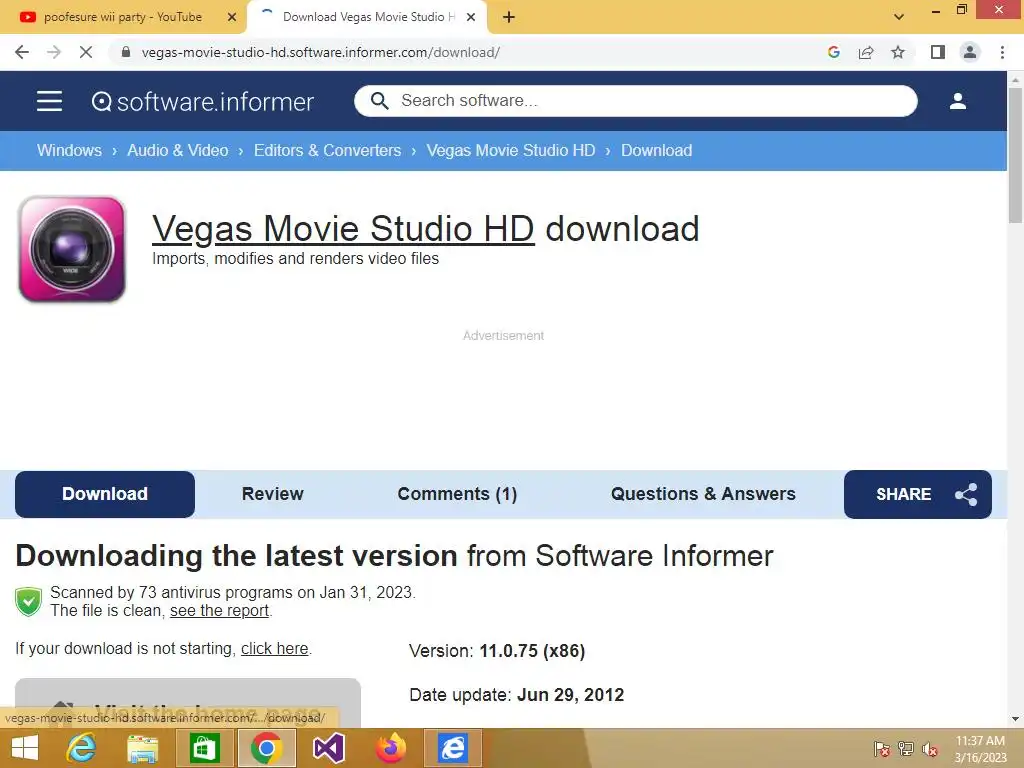Open Audio & Video breadcrumb
The image size is (1024, 768).
point(178,150)
